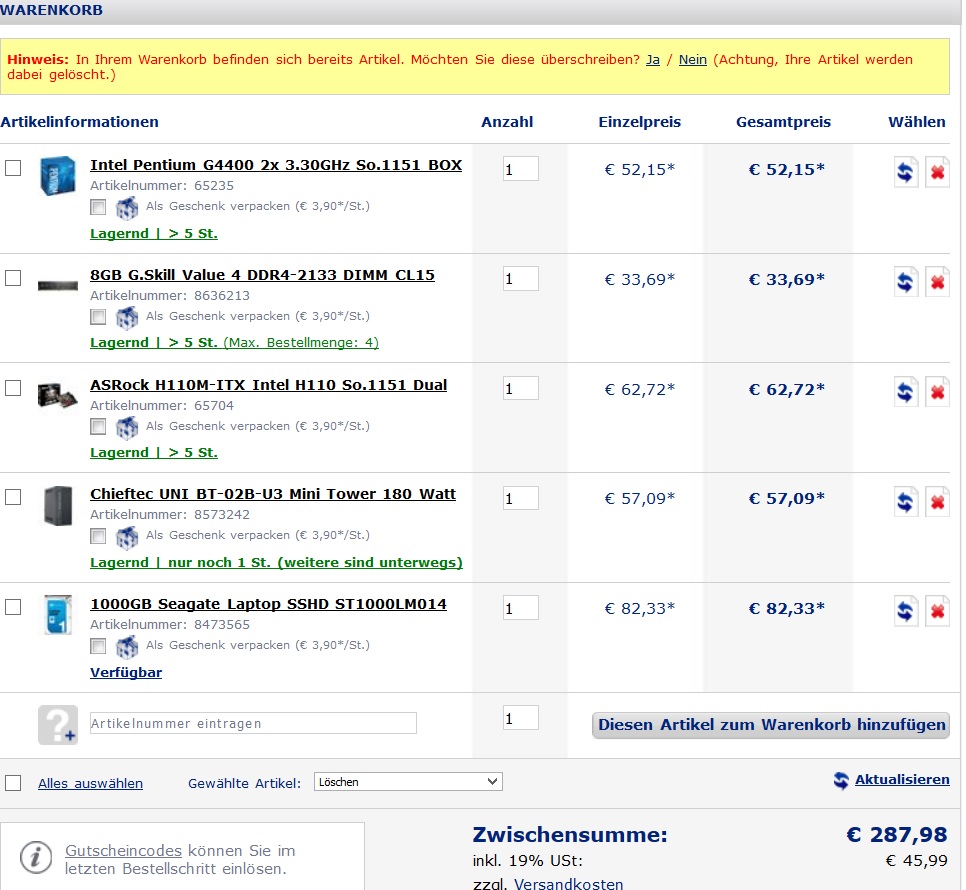This screenshot has height=890, width=966.
Task: Click the blue arrows icon beside Aktualisieren
Action: point(841,780)
